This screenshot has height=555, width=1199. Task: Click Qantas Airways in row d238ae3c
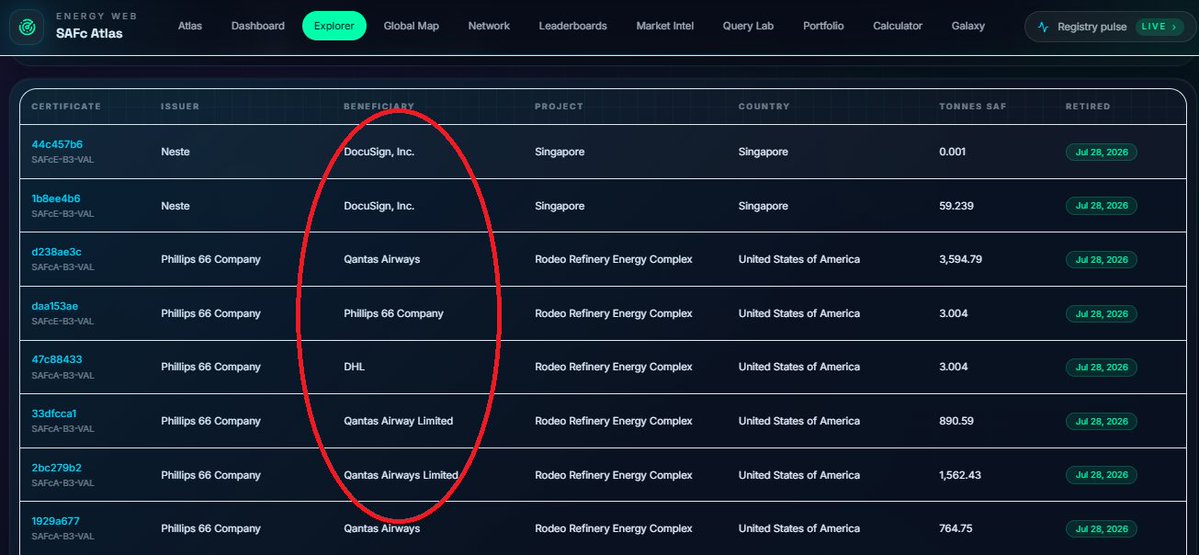[x=382, y=260]
